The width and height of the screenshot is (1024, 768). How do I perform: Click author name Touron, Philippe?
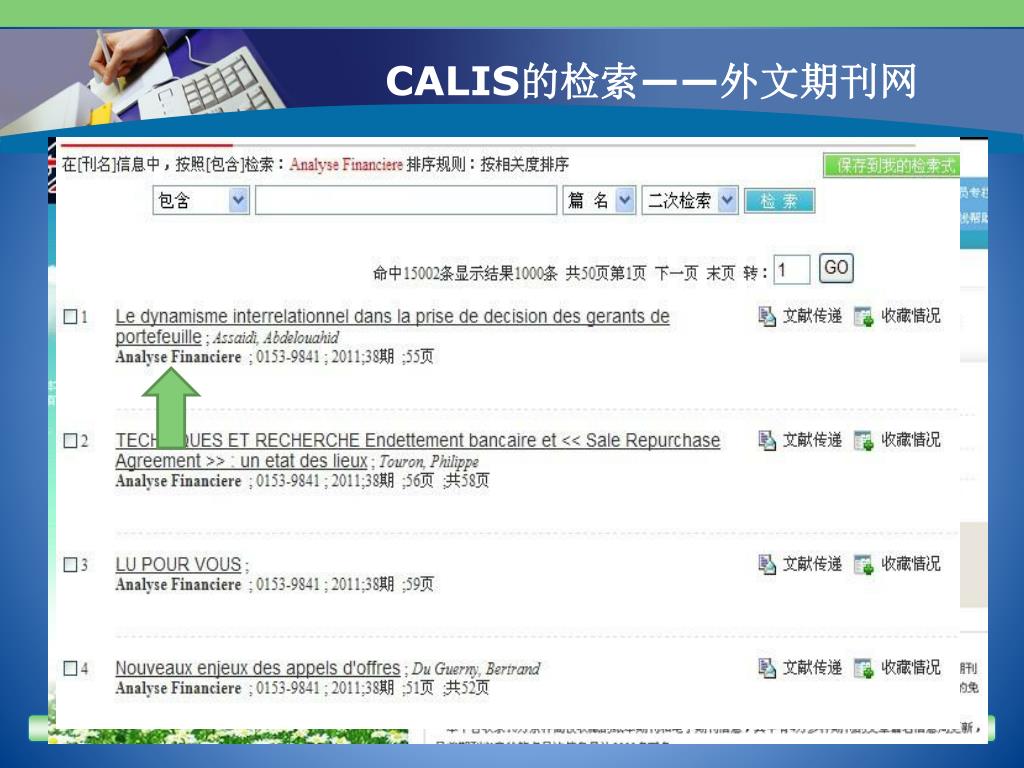(x=429, y=462)
